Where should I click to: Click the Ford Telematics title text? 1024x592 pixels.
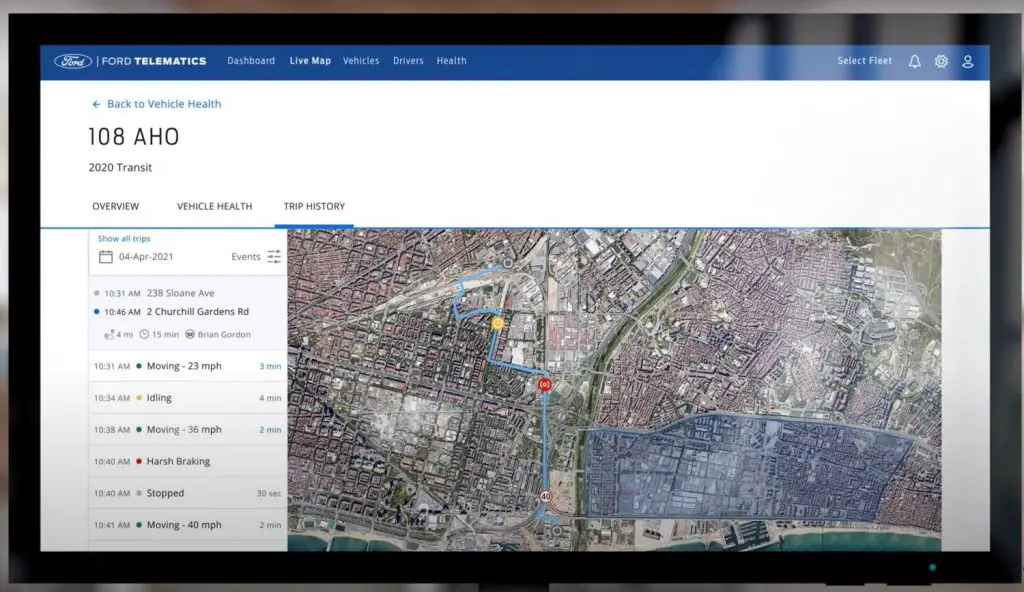pyautogui.click(x=153, y=61)
